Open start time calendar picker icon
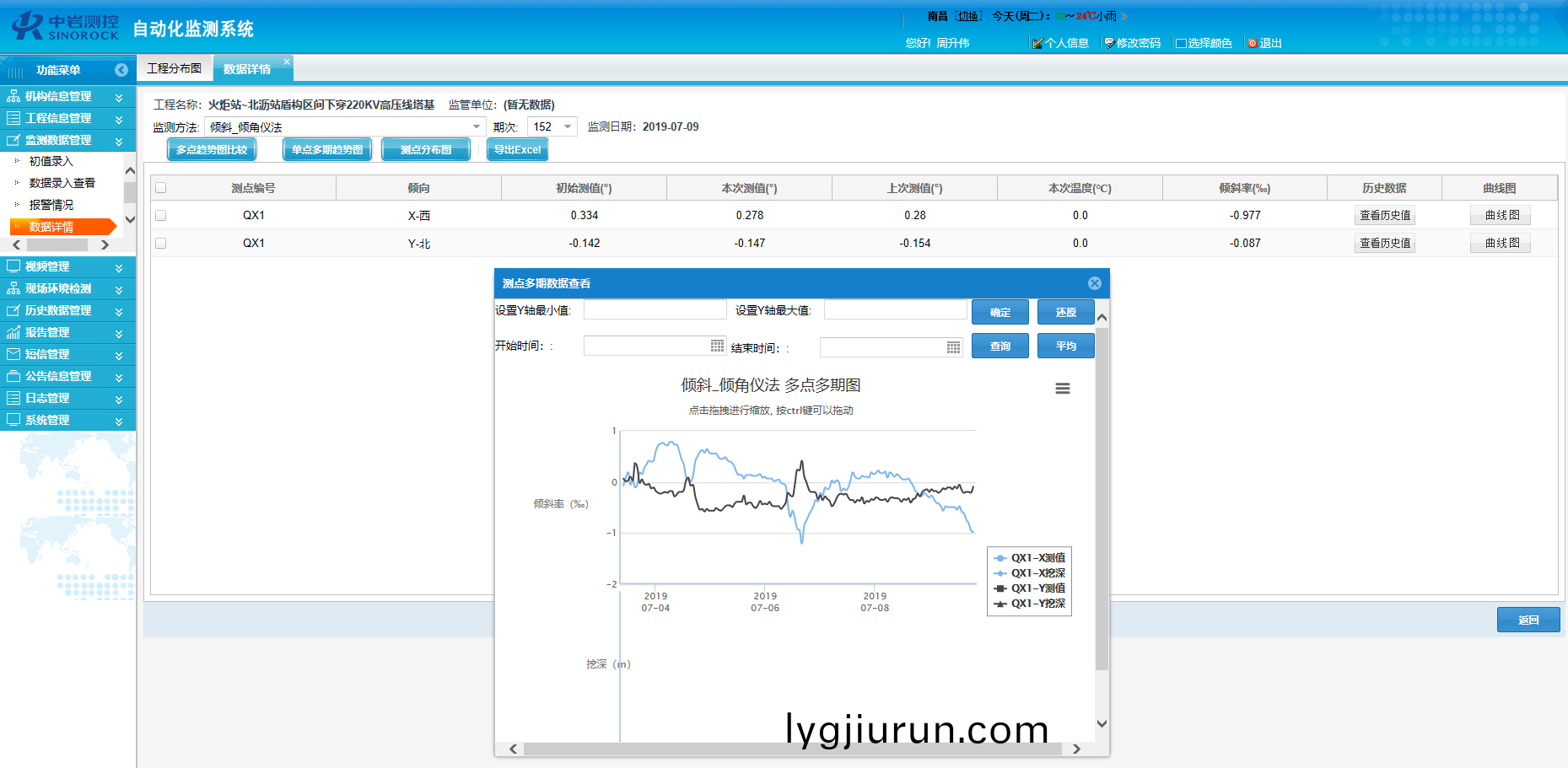Screen dimensions: 1568x768 [x=717, y=346]
